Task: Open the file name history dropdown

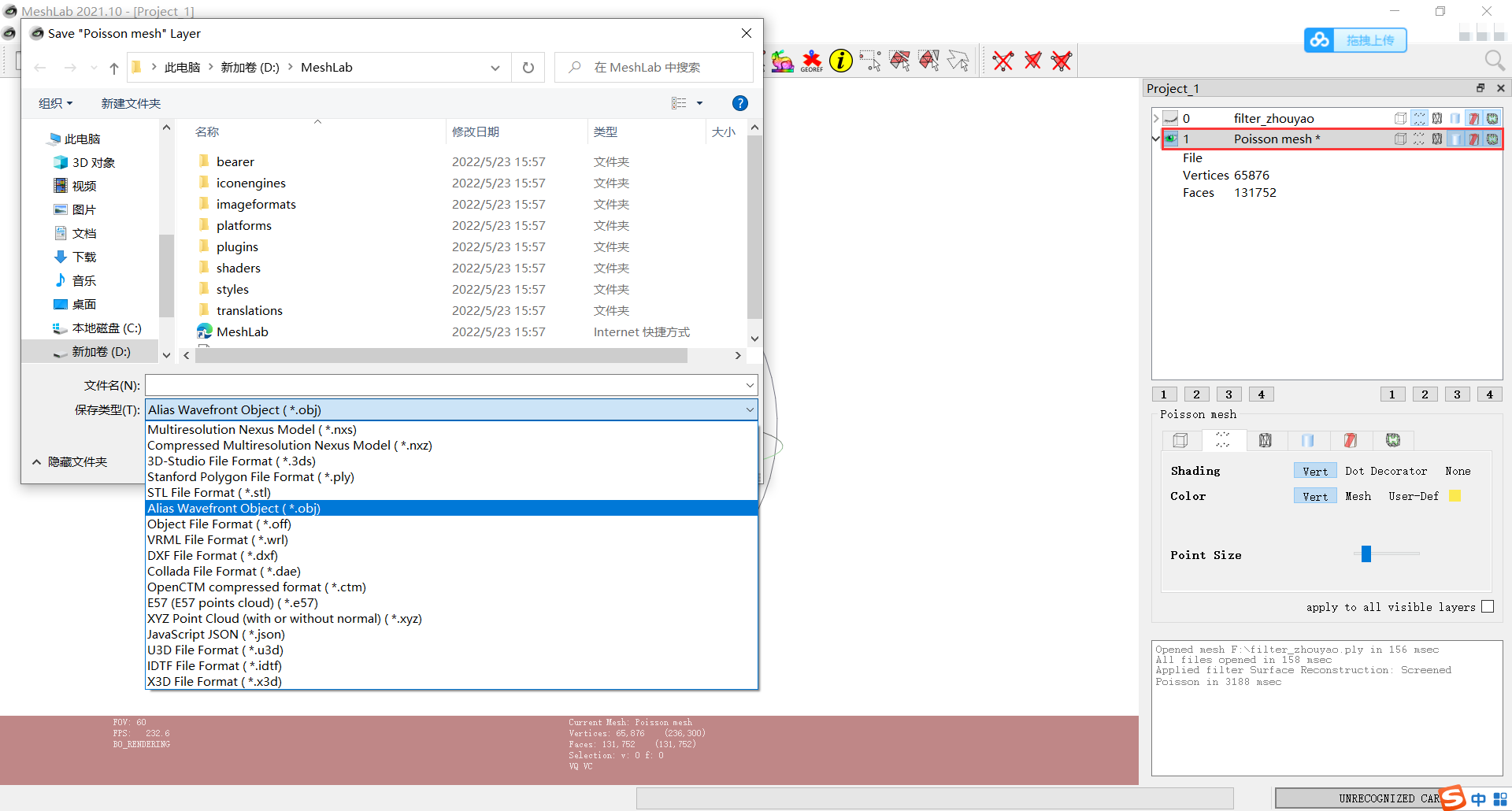Action: 750,385
